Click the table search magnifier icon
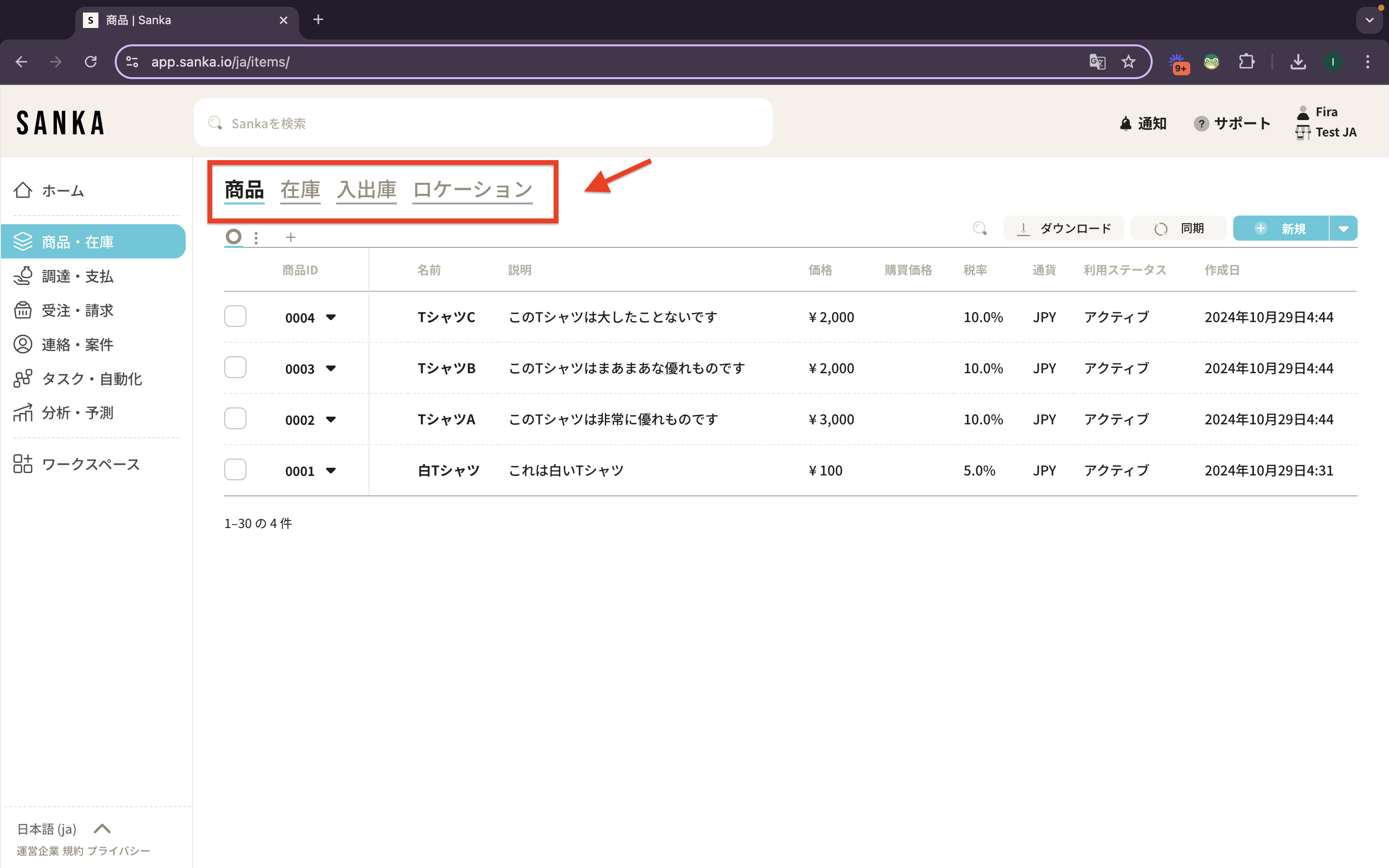This screenshot has height=868, width=1389. (980, 229)
